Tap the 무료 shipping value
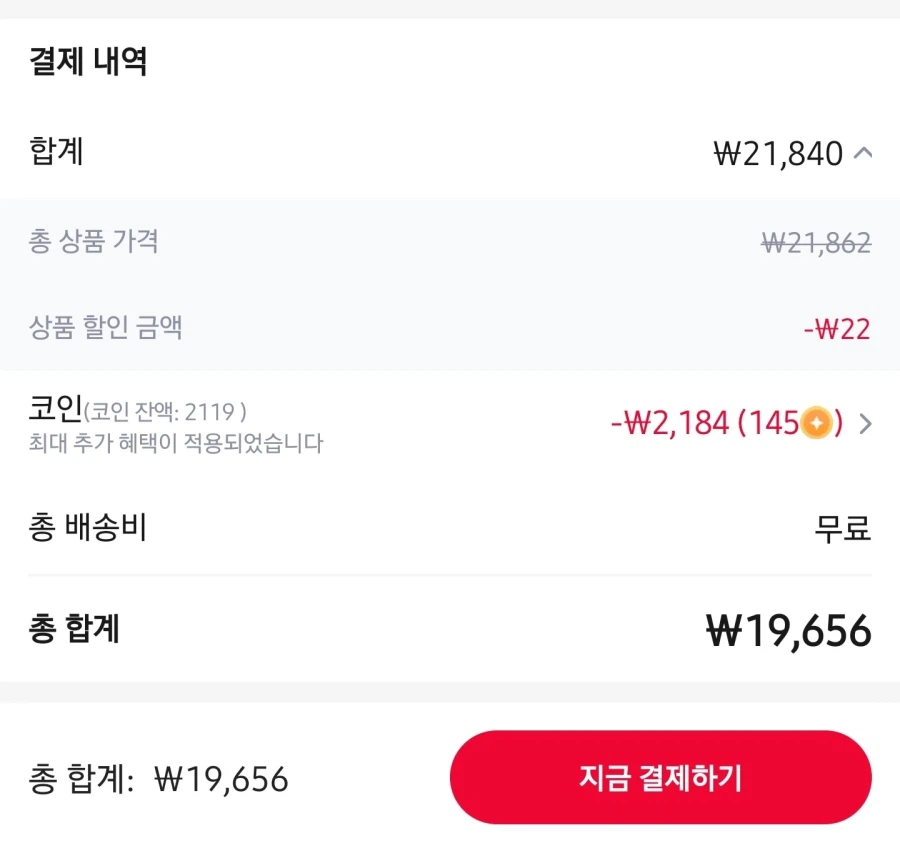900x848 pixels. click(x=842, y=528)
